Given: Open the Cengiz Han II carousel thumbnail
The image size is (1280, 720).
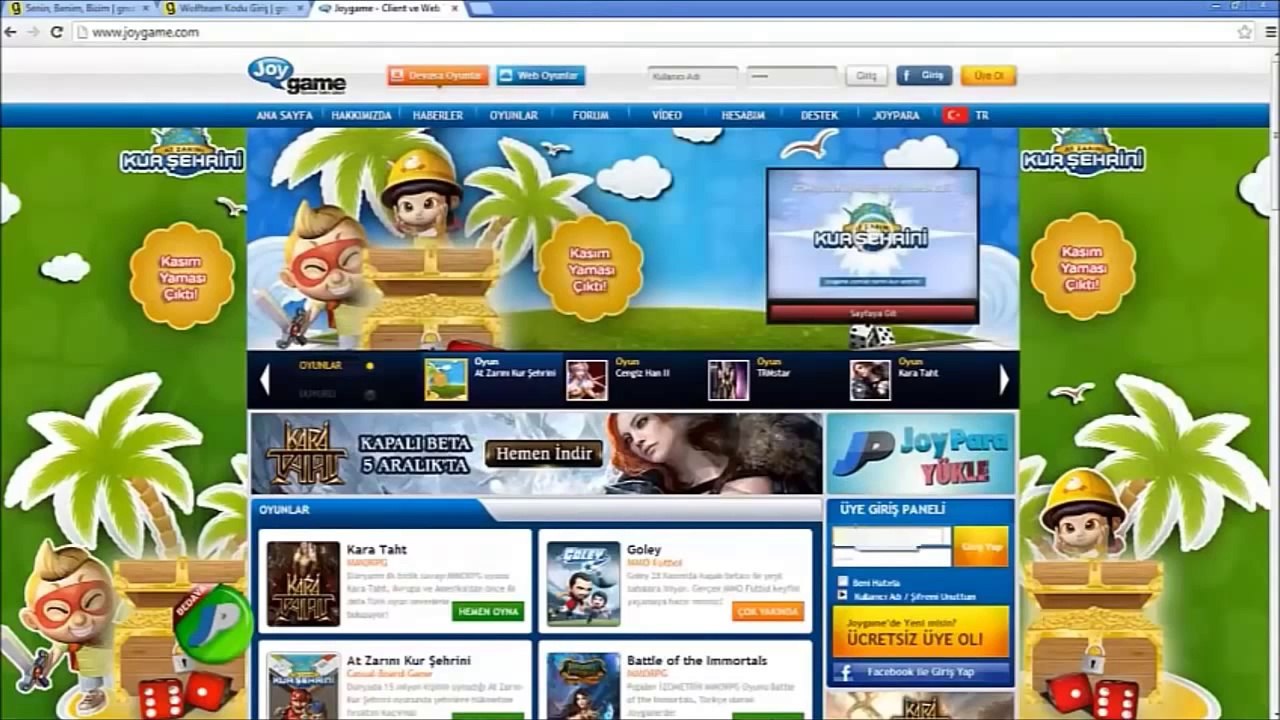Looking at the screenshot, I should tap(586, 380).
